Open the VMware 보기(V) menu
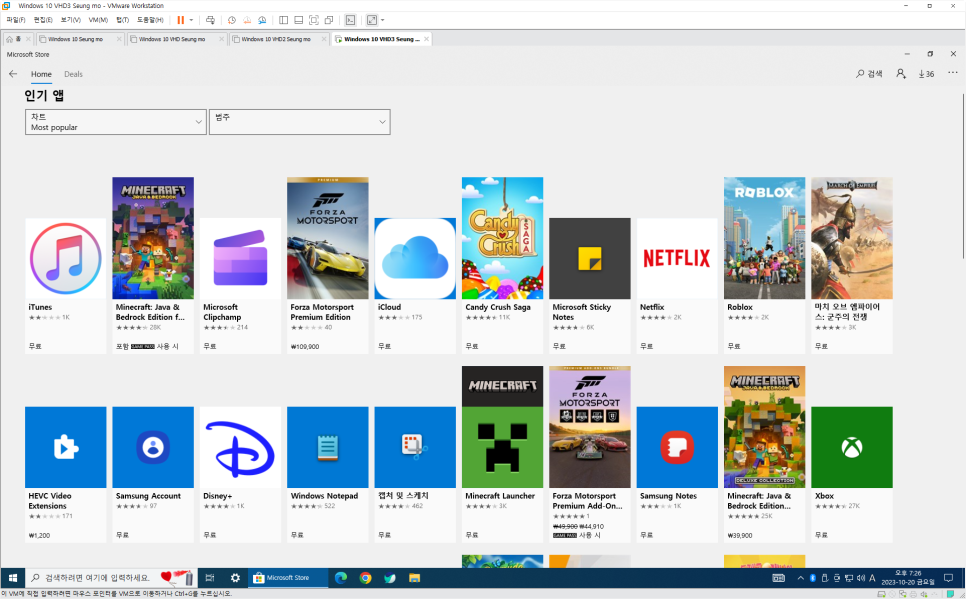The width and height of the screenshot is (966, 599). tap(71, 20)
